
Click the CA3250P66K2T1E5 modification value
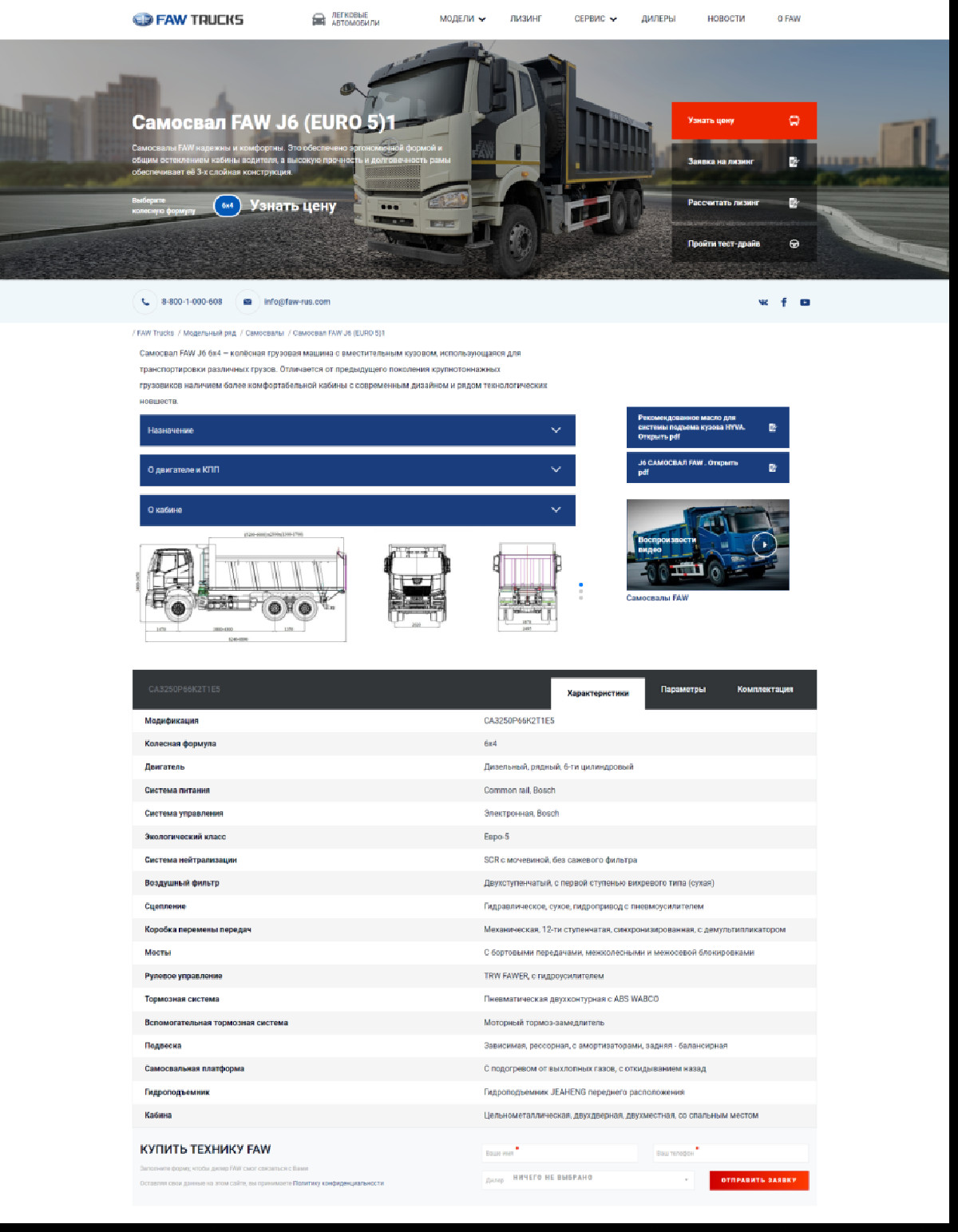(519, 721)
